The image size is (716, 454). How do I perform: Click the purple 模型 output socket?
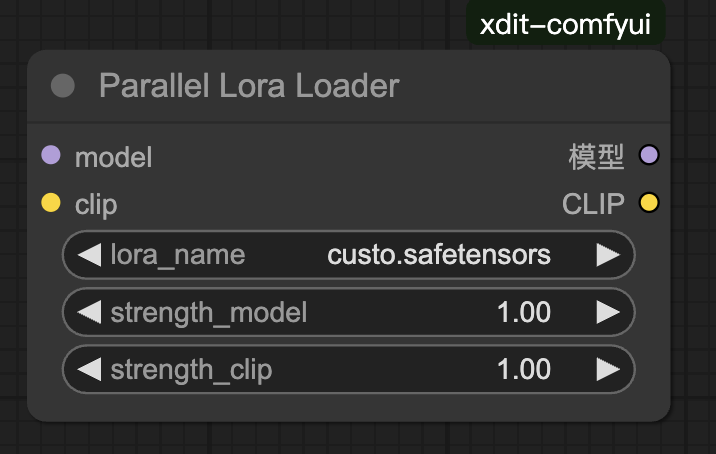648,156
